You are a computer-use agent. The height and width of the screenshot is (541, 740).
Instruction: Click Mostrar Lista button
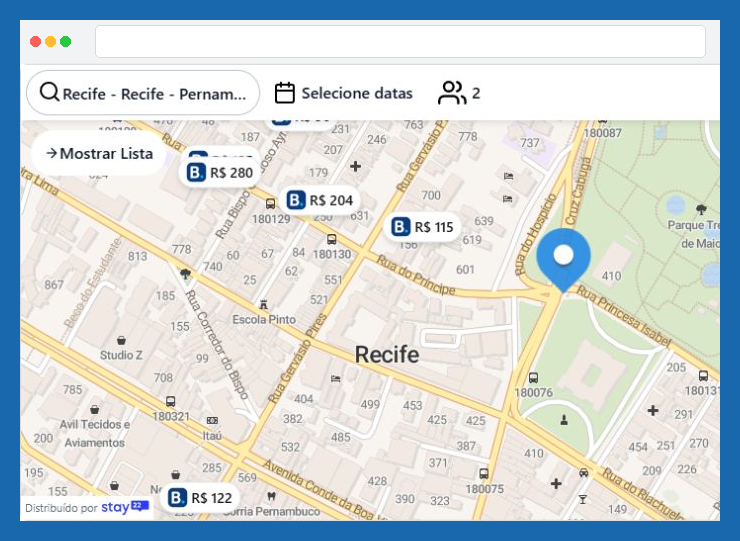tap(99, 153)
